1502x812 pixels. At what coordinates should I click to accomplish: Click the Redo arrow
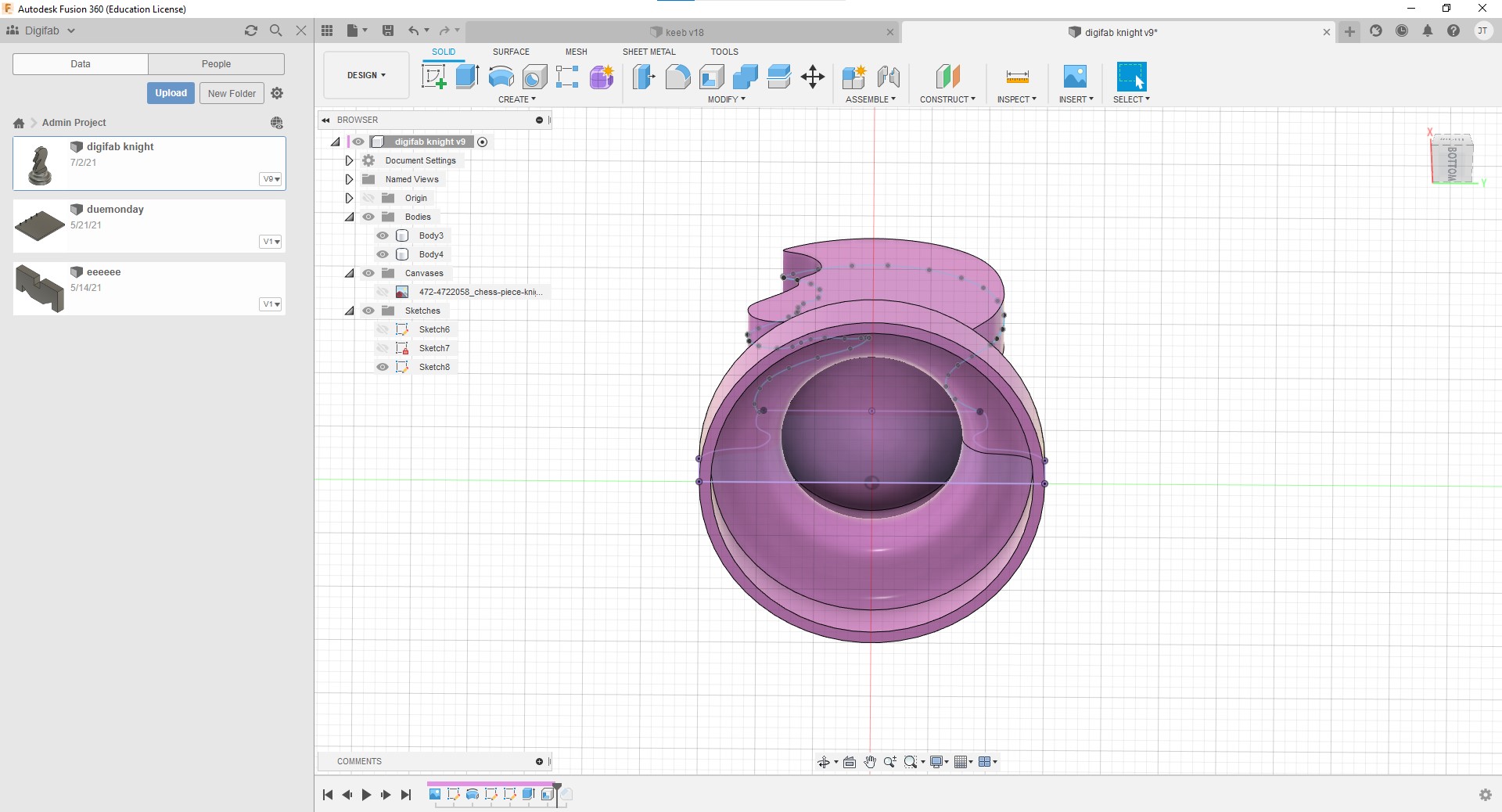(444, 31)
